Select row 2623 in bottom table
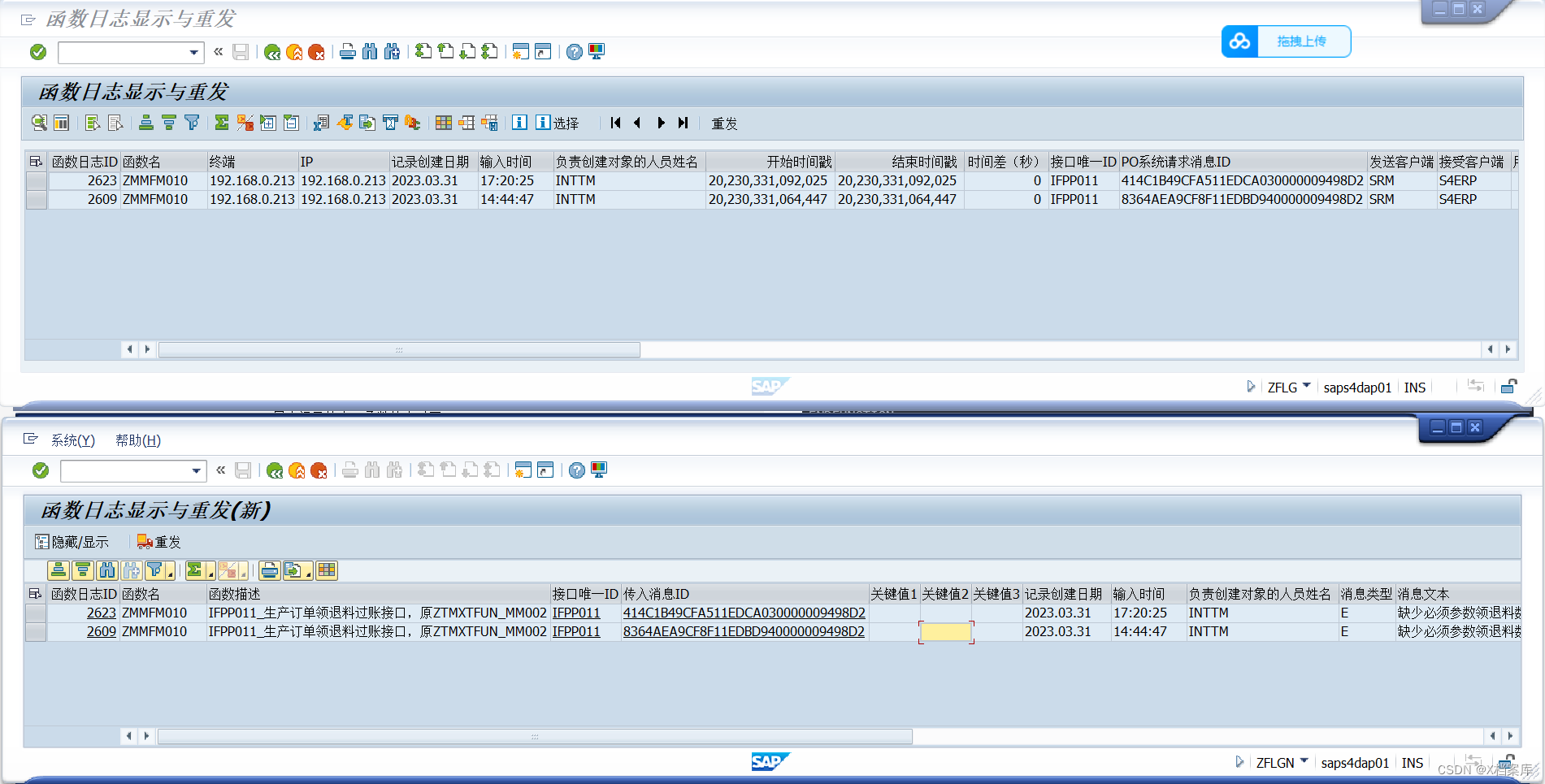1545x784 pixels. [36, 613]
